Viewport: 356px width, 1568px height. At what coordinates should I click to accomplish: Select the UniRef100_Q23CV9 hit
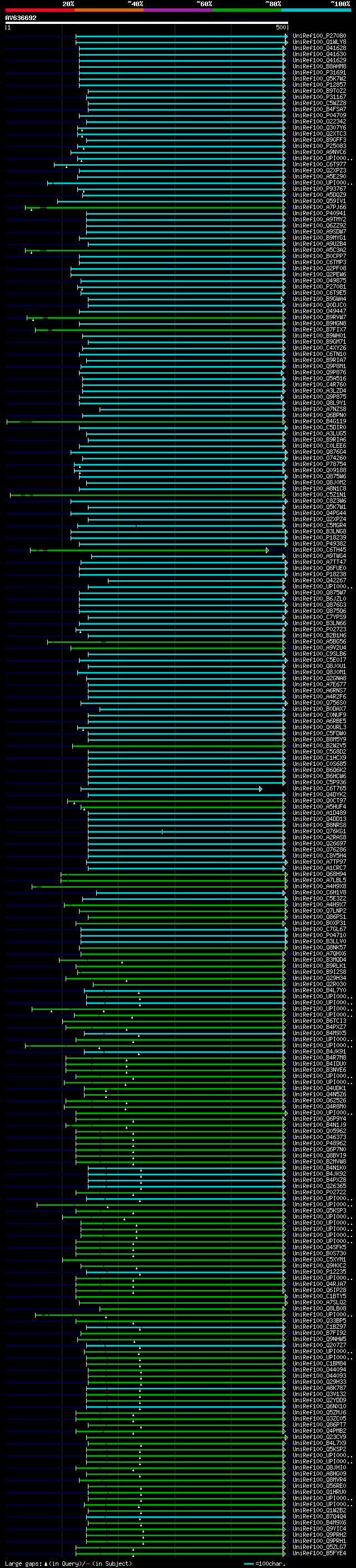(319, 1437)
